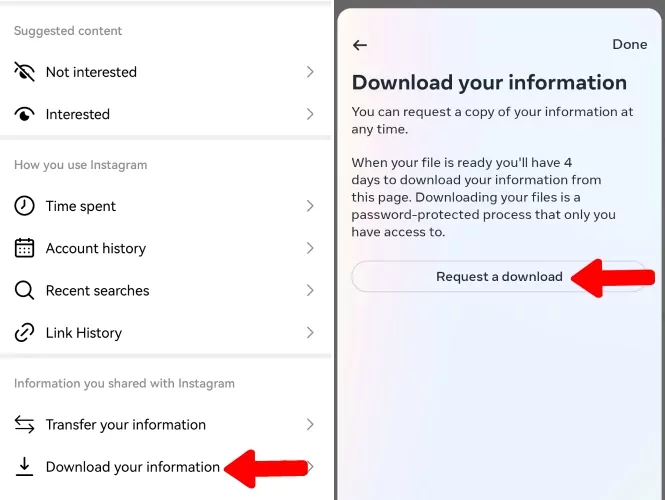Tap Done in the top corner
Screen dimensions: 665x500
[629, 45]
